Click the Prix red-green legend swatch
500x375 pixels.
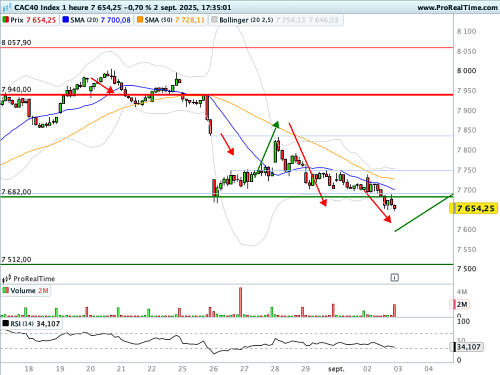5,20
